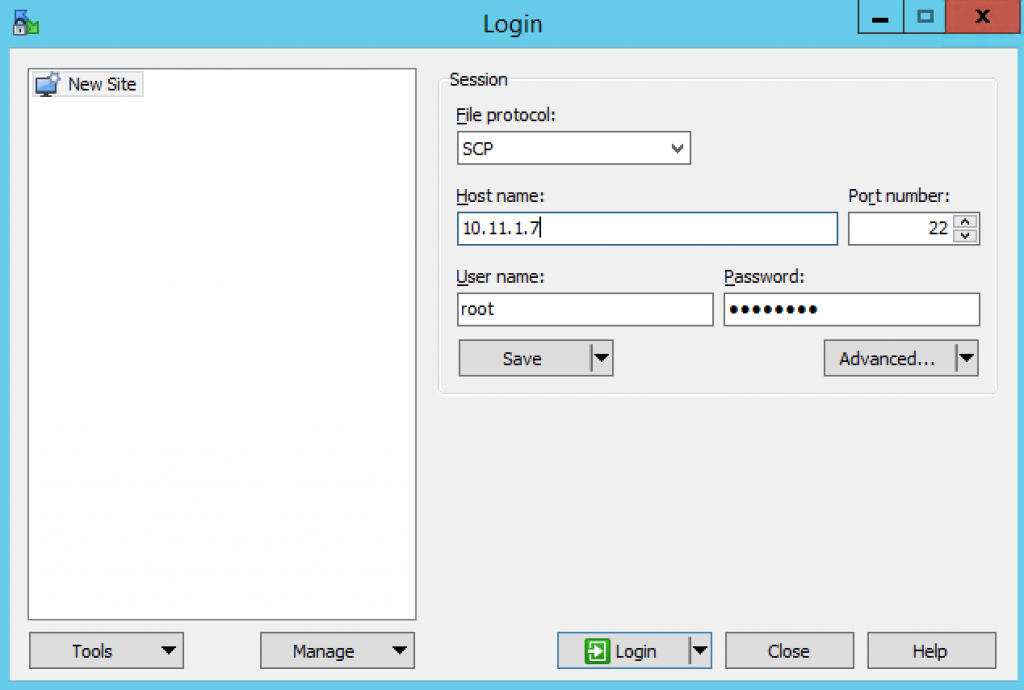Open the File protocol dropdown
The height and width of the screenshot is (690, 1024).
[x=573, y=148]
